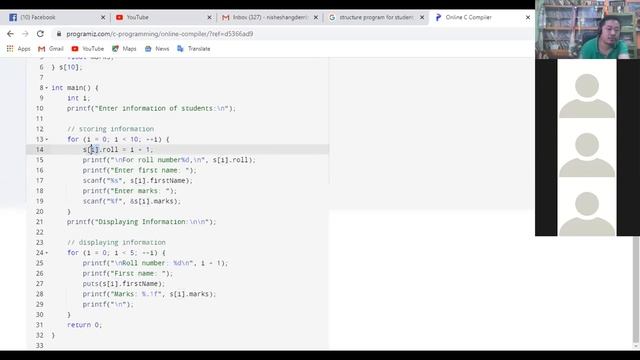Close the Facebook tab
The height and width of the screenshot is (360, 640).
103,18
